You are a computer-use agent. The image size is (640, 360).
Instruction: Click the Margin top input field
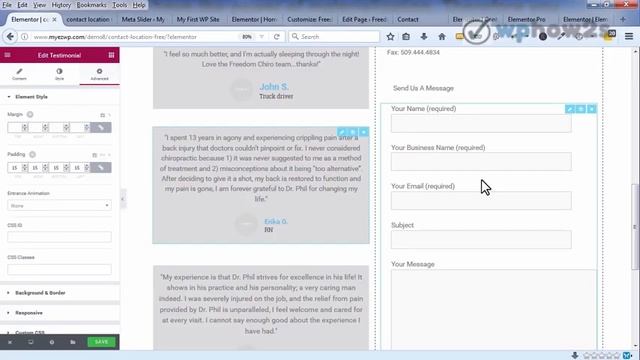tap(18, 128)
